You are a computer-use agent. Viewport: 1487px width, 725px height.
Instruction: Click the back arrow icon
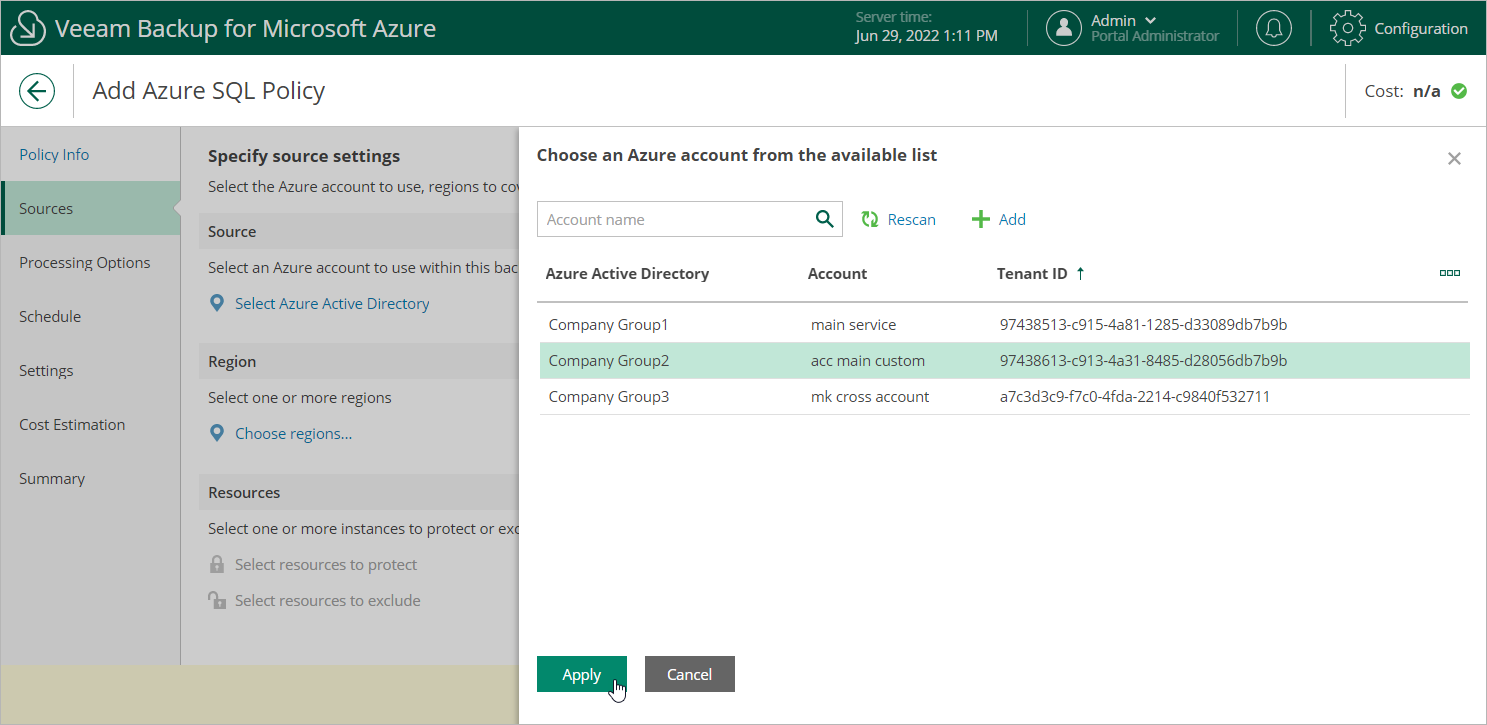(37, 92)
